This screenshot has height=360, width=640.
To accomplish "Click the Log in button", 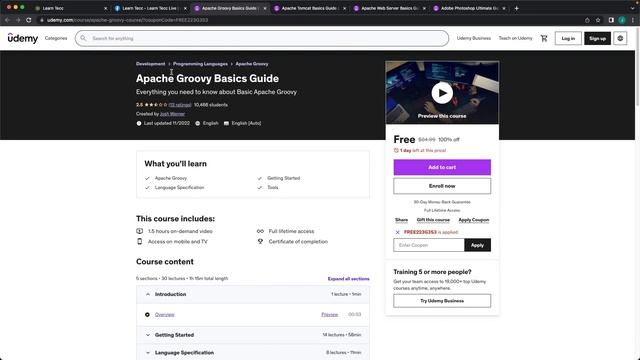I will [568, 38].
